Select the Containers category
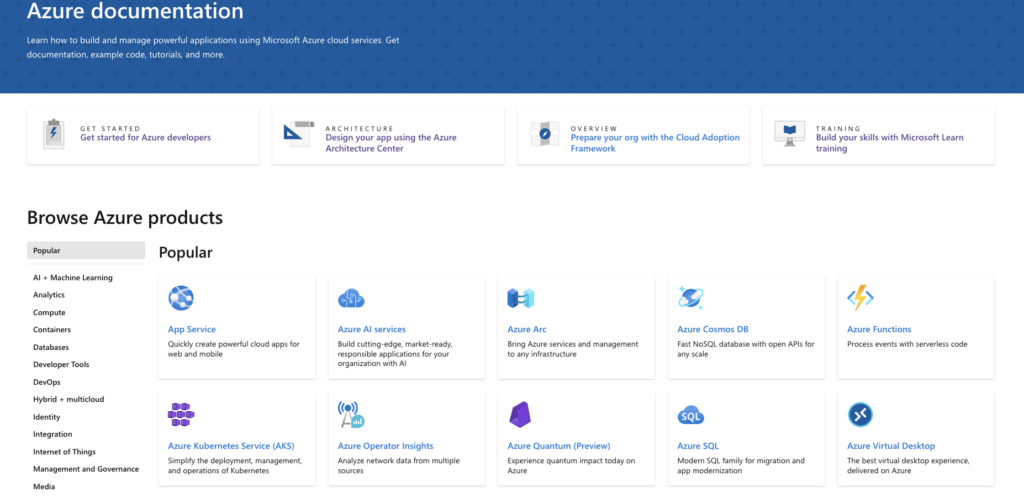 pos(52,330)
